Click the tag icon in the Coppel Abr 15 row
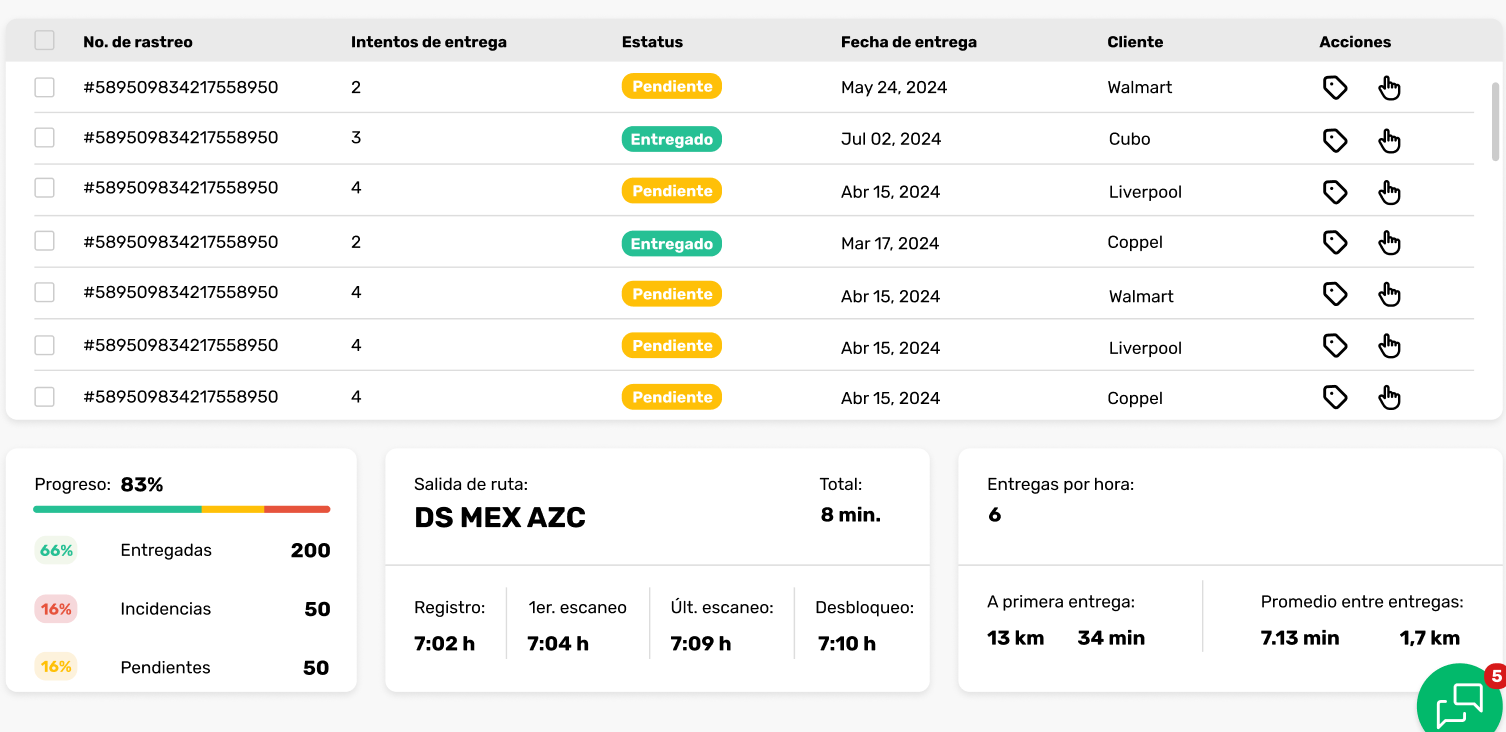 click(1335, 397)
